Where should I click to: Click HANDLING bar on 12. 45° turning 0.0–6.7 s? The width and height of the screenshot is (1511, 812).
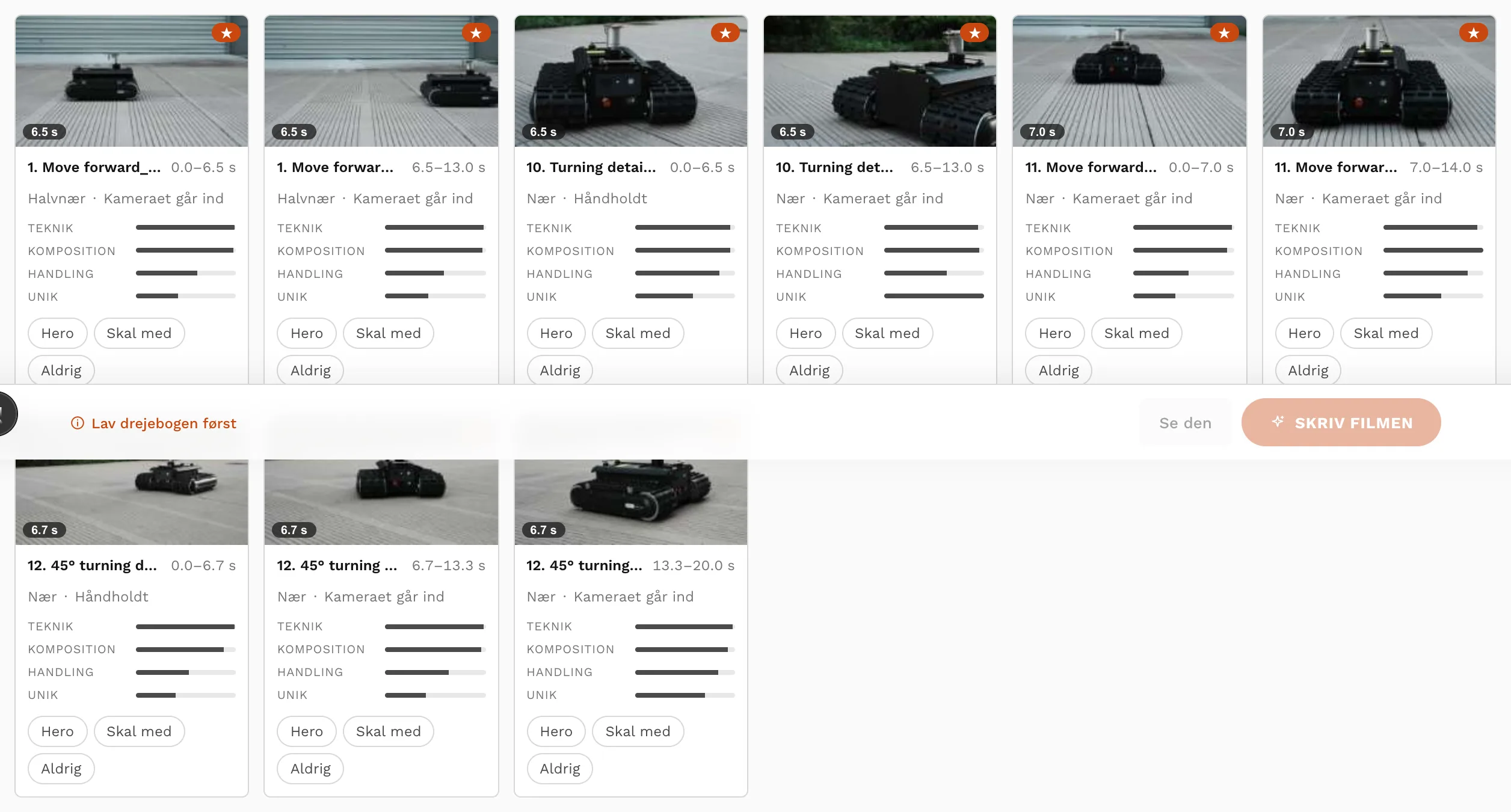tap(186, 672)
